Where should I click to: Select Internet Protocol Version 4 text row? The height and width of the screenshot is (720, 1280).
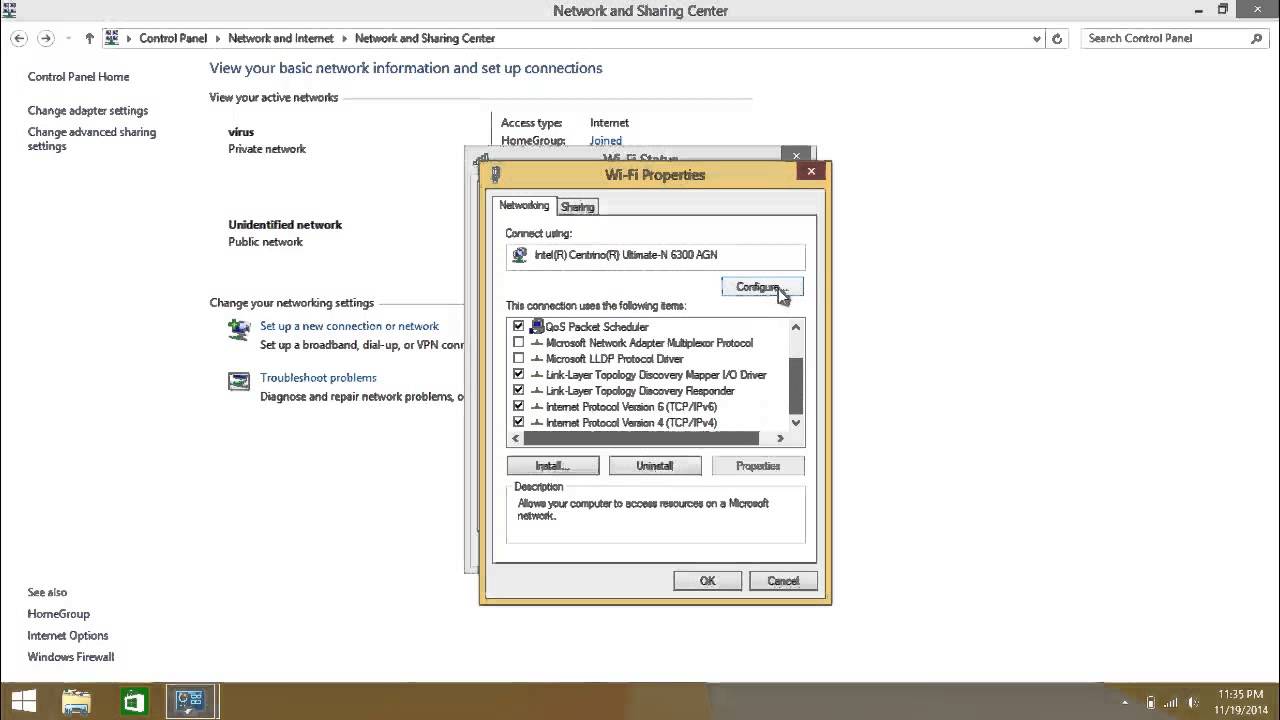pos(631,423)
